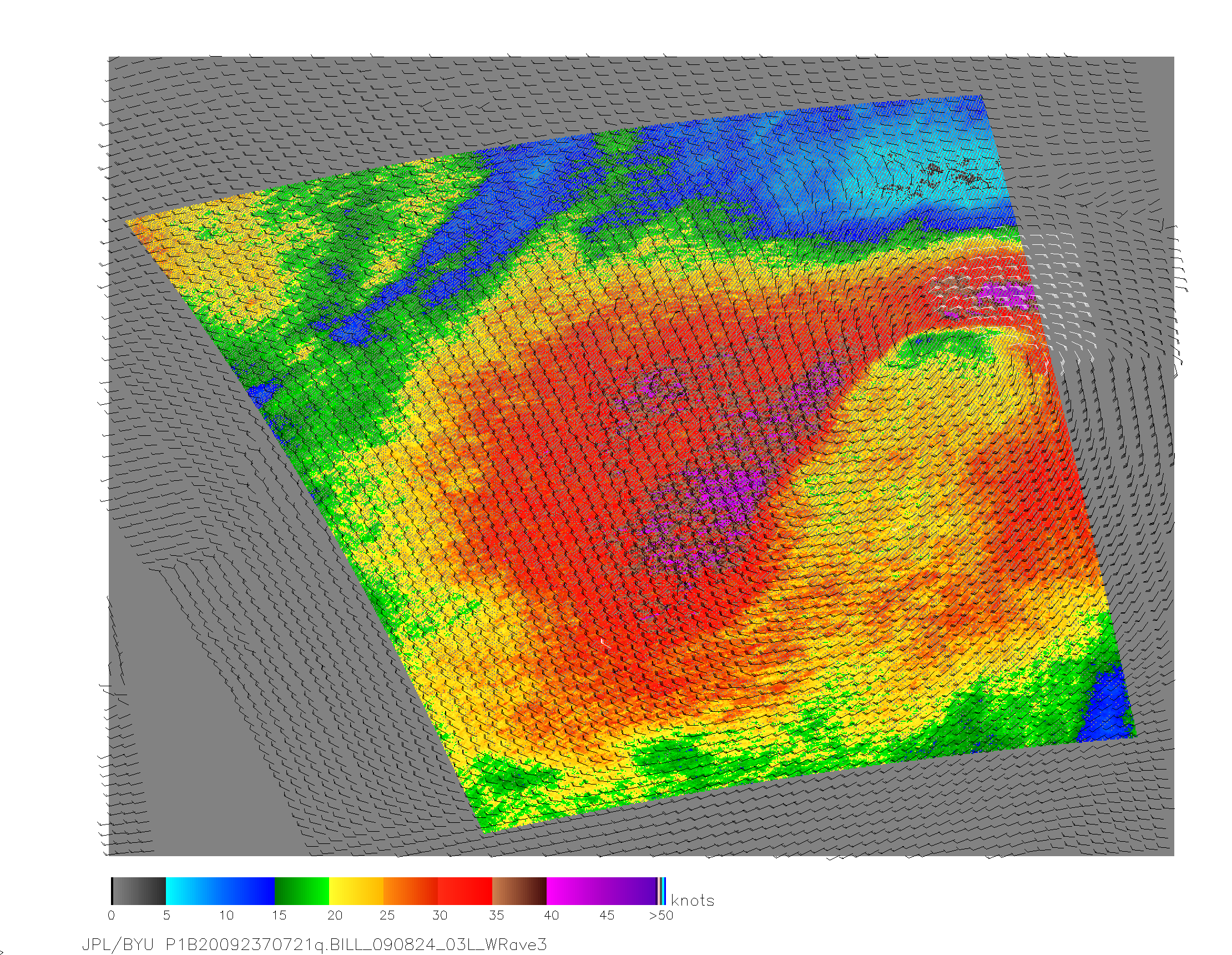Click the cyan-blue 5-15 knots legend segment
The width and height of the screenshot is (1232, 955).
(x=220, y=891)
